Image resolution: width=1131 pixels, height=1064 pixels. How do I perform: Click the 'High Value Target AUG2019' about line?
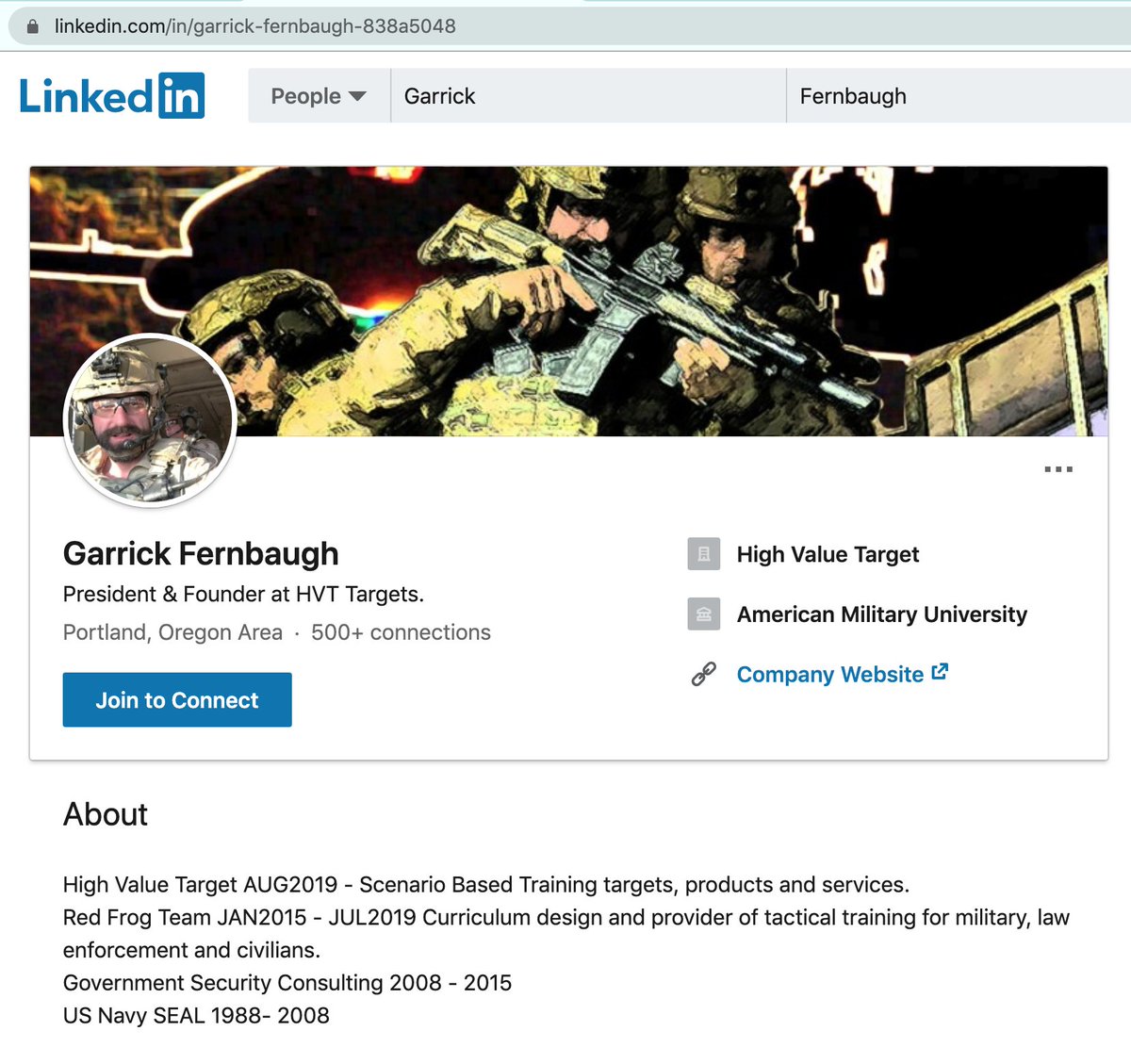pyautogui.click(x=486, y=885)
